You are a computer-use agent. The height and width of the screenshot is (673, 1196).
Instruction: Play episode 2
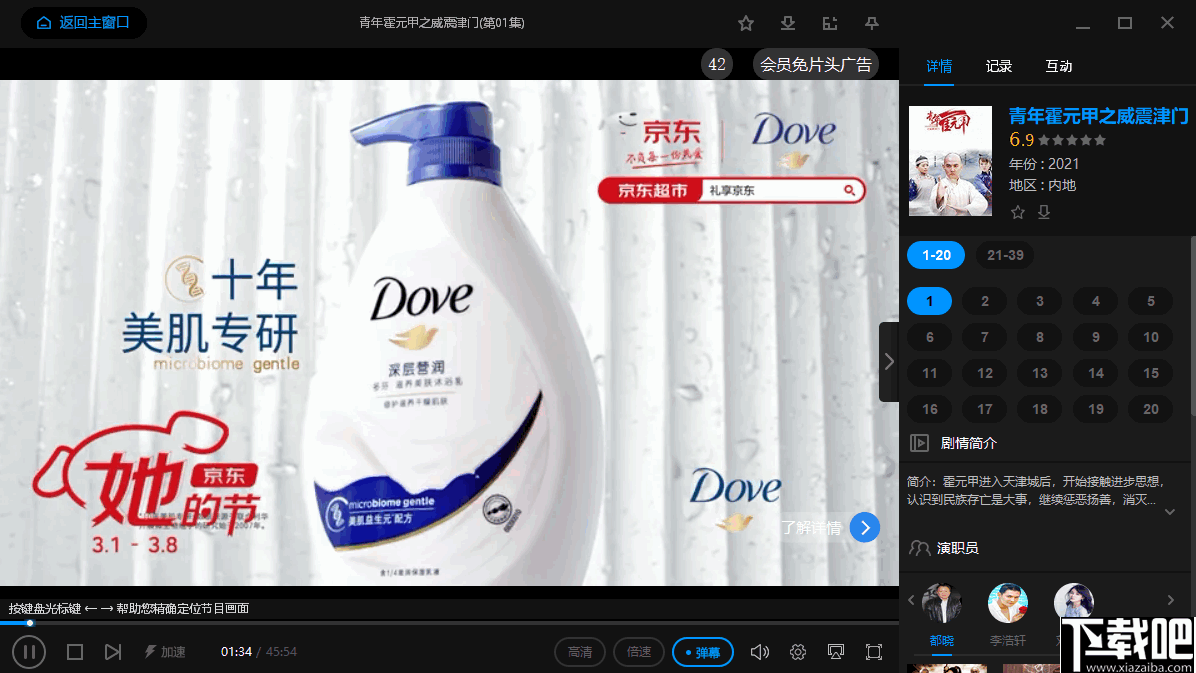point(985,301)
